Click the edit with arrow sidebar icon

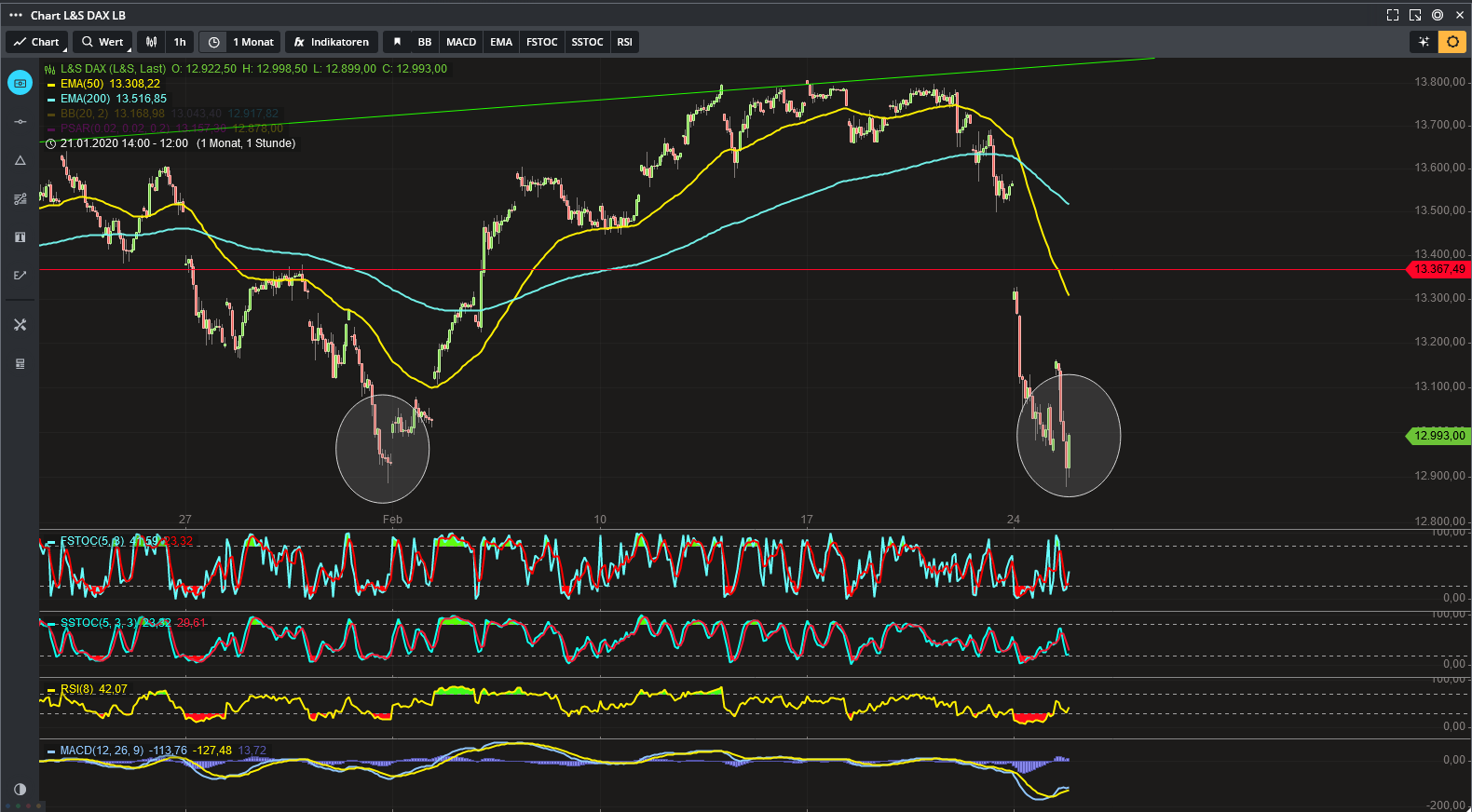(x=20, y=276)
